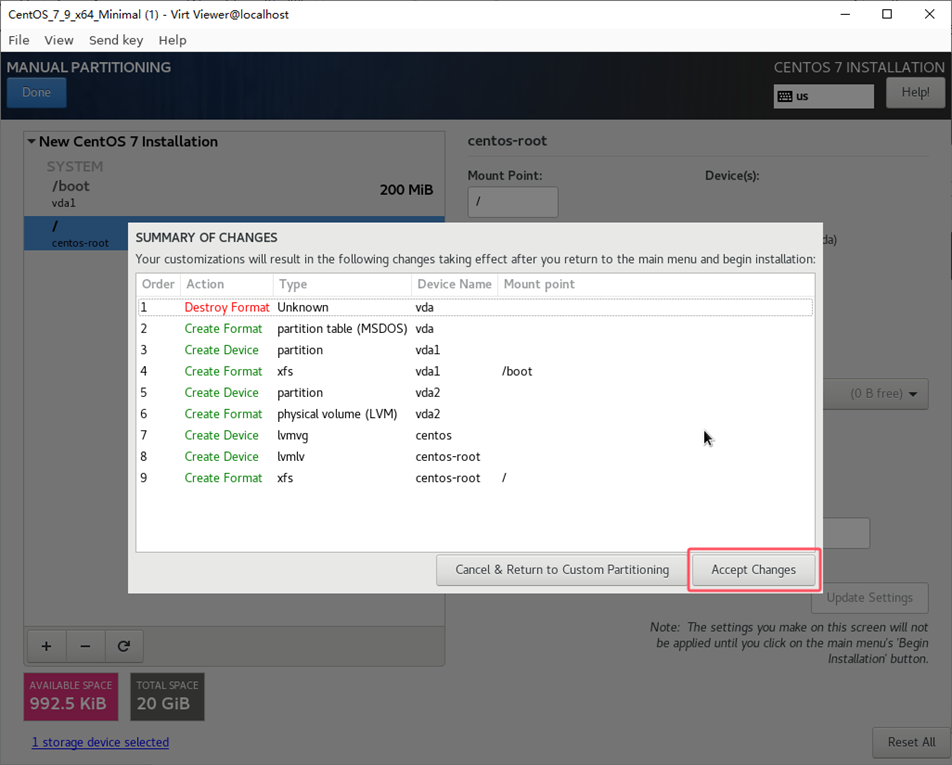The width and height of the screenshot is (952, 765).
Task: Click the '200 MiB' size of /boot
Action: click(406, 190)
